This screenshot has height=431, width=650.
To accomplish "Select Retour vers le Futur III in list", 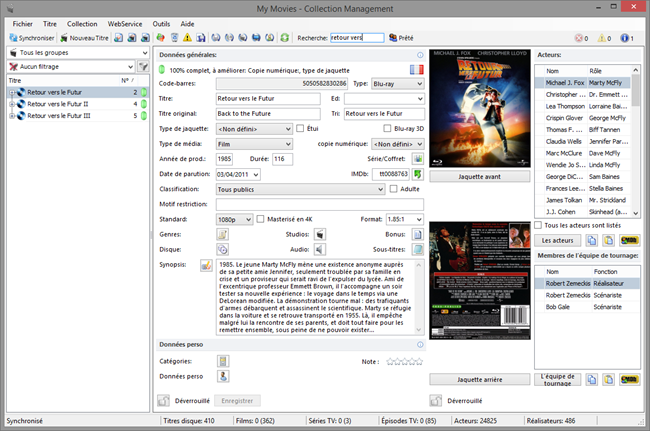I will pyautogui.click(x=58, y=116).
